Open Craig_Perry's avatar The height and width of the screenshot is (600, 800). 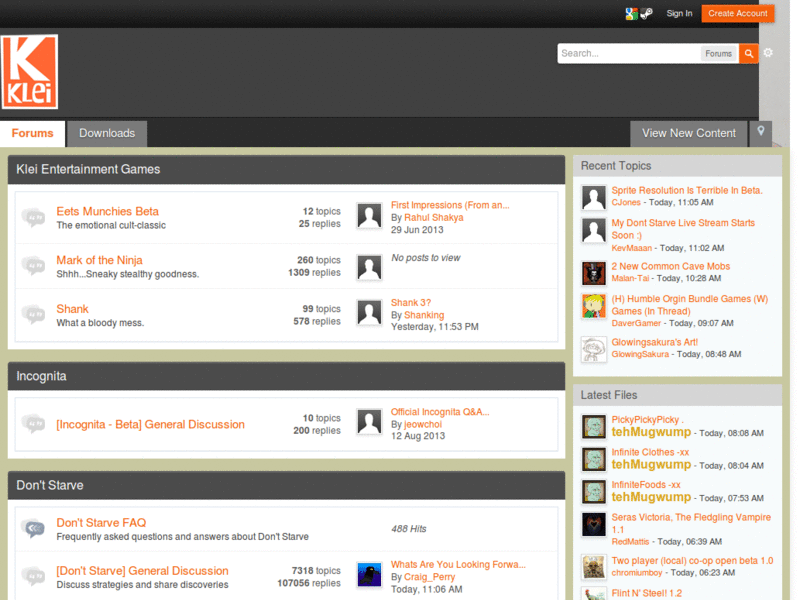[x=369, y=575]
